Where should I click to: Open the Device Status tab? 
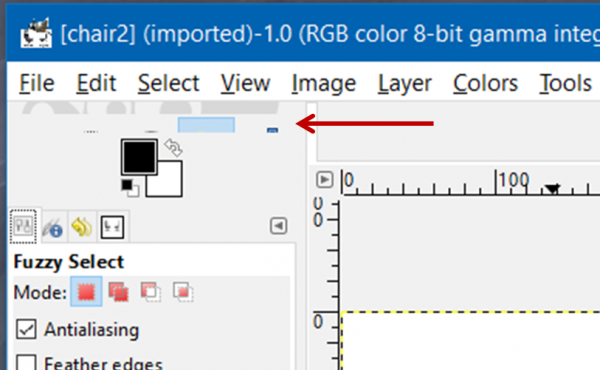point(52,228)
